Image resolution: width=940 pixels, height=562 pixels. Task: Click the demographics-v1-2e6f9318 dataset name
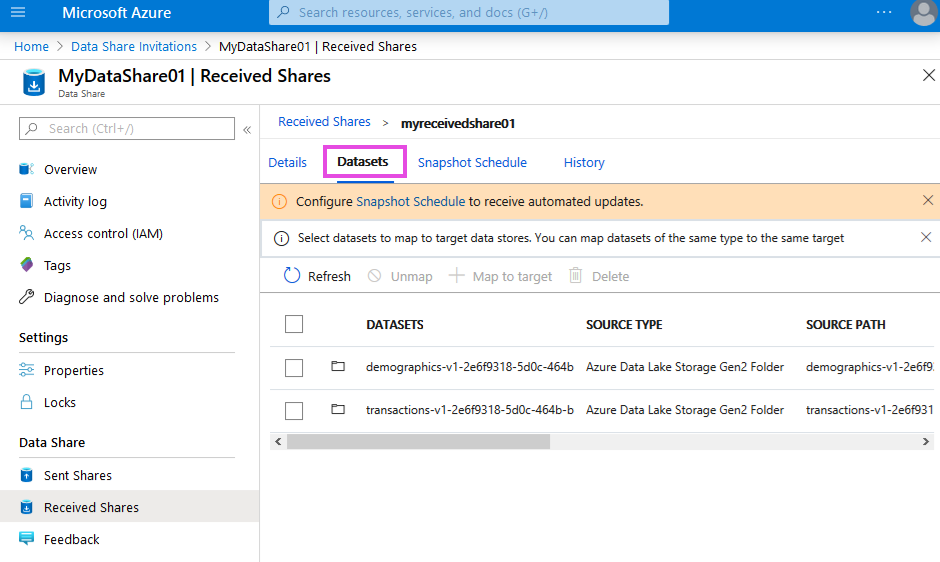pos(469,366)
